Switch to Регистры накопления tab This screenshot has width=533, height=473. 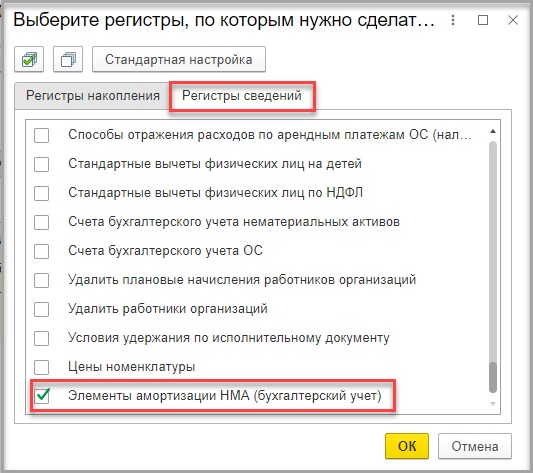point(93,96)
